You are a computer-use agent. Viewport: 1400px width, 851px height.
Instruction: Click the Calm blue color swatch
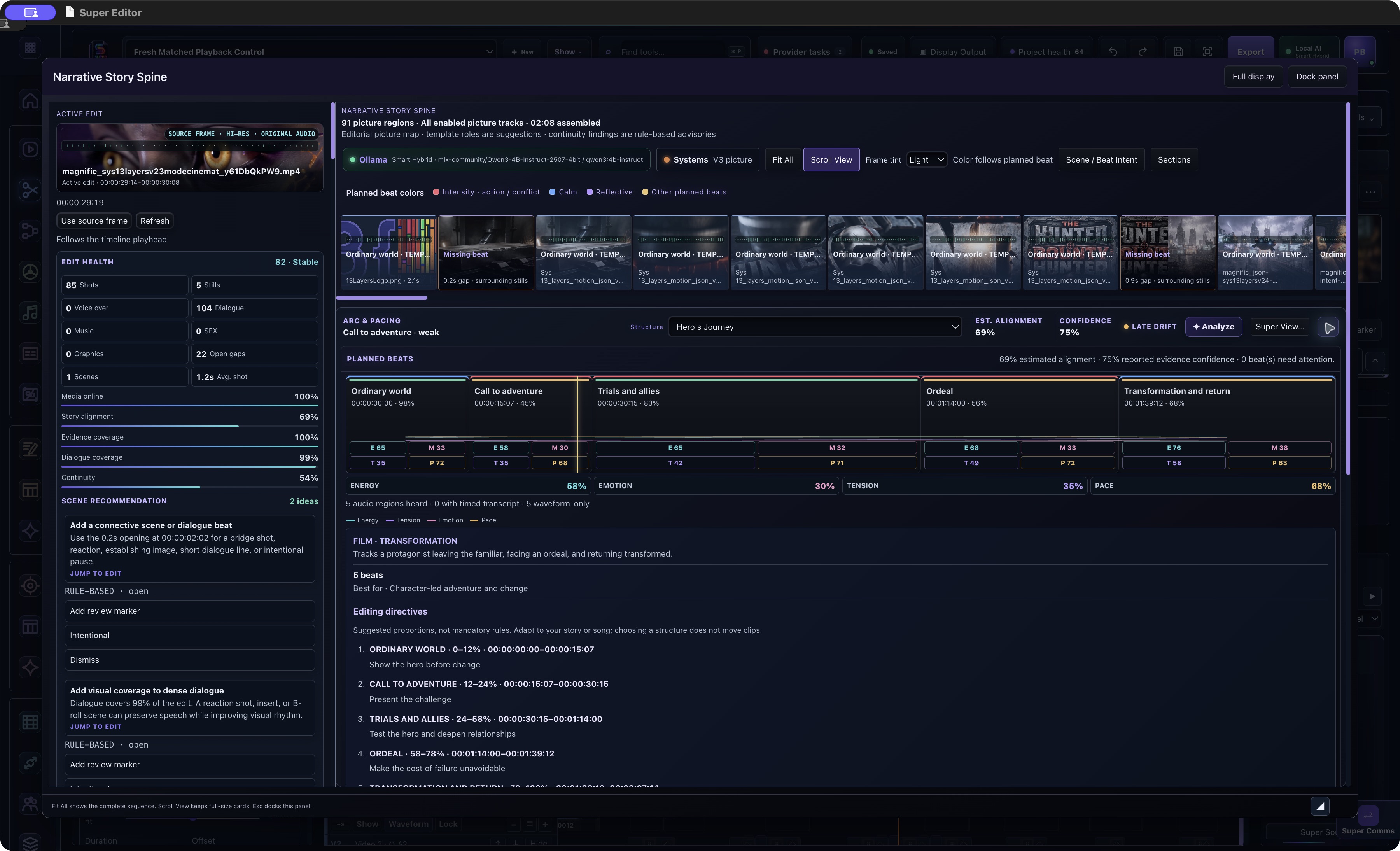tap(552, 192)
